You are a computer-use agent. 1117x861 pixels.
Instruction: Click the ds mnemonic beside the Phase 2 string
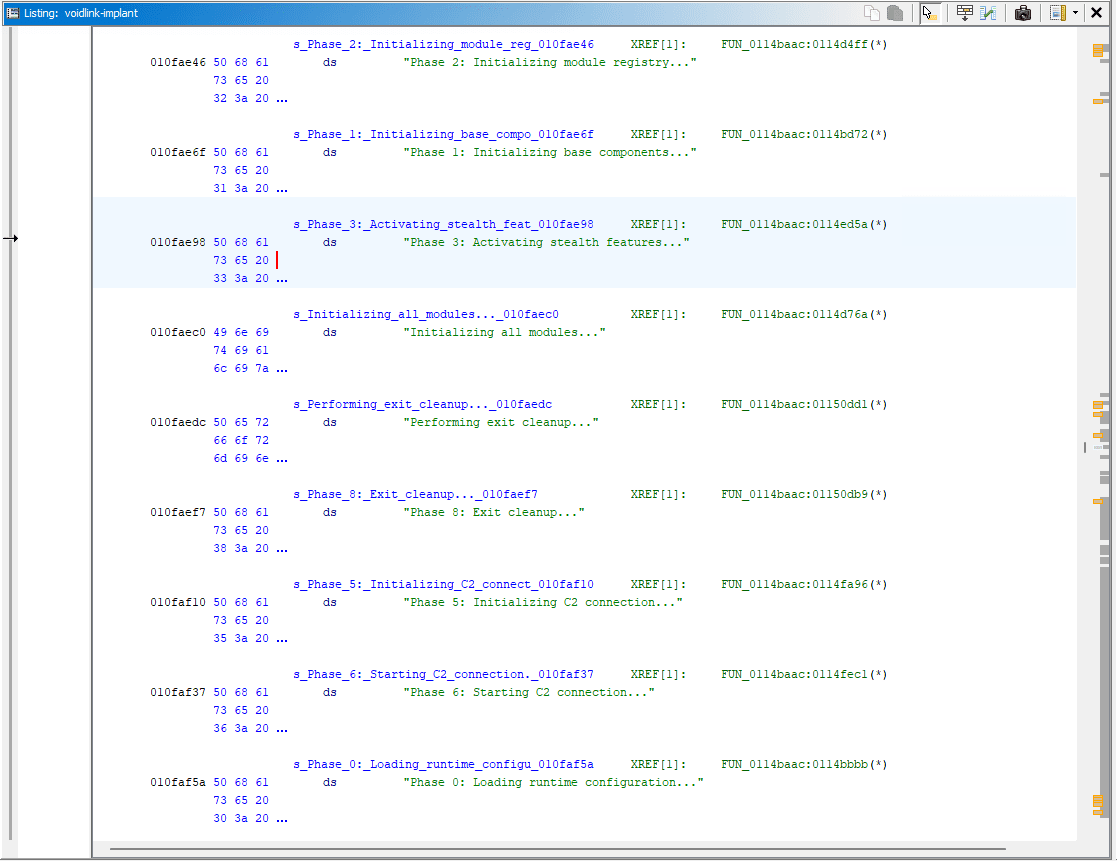point(330,62)
